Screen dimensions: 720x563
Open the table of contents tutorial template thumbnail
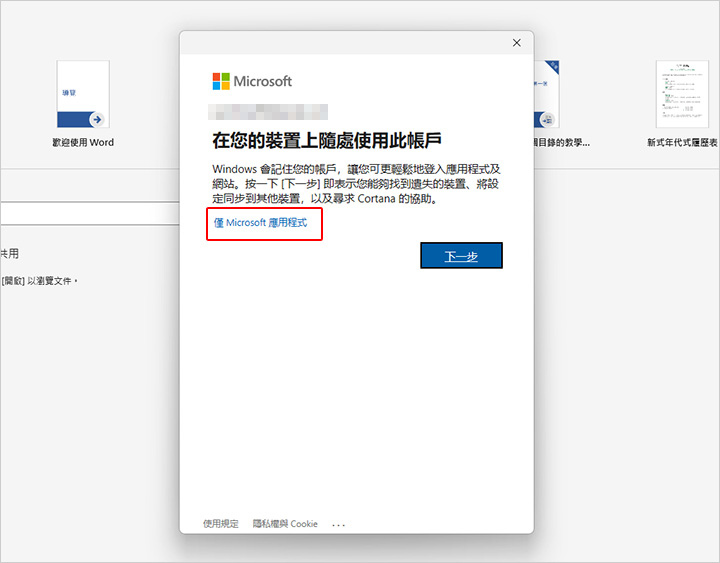coord(546,94)
